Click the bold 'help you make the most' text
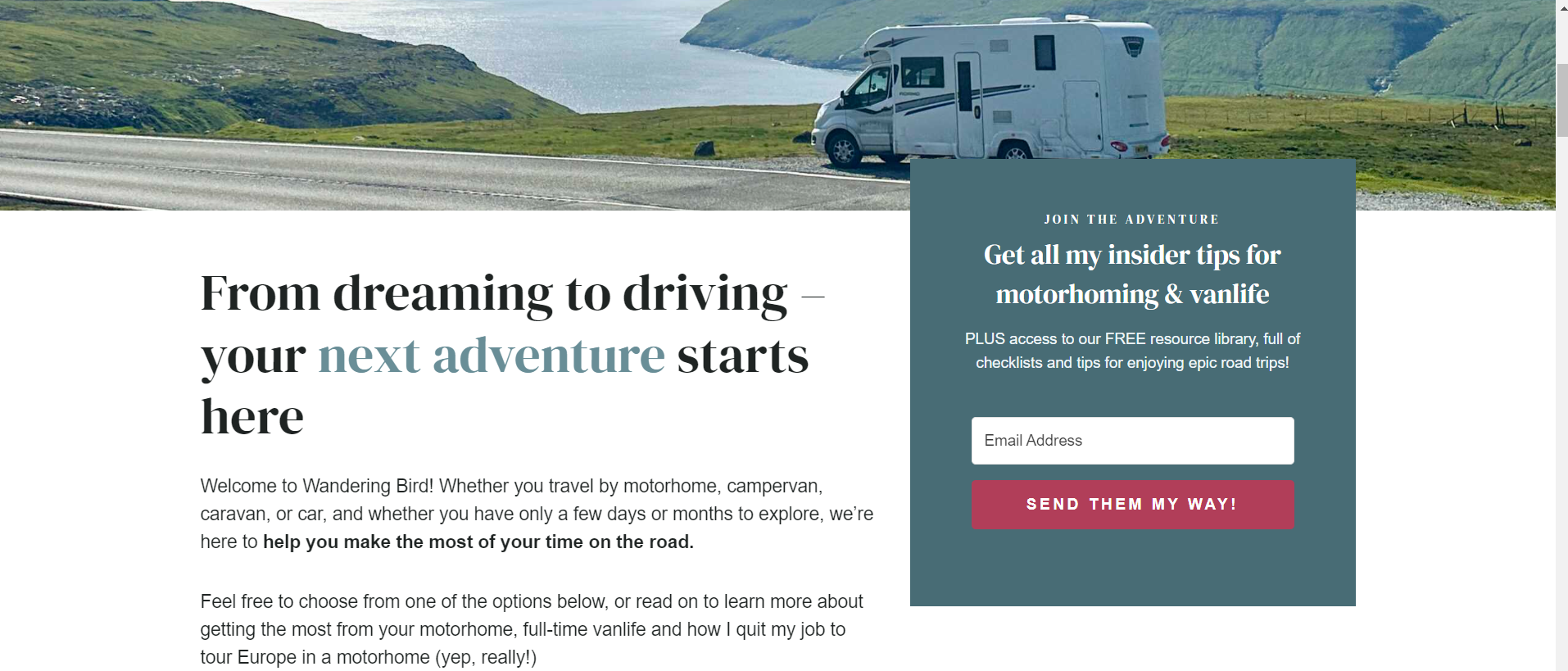 tap(478, 542)
